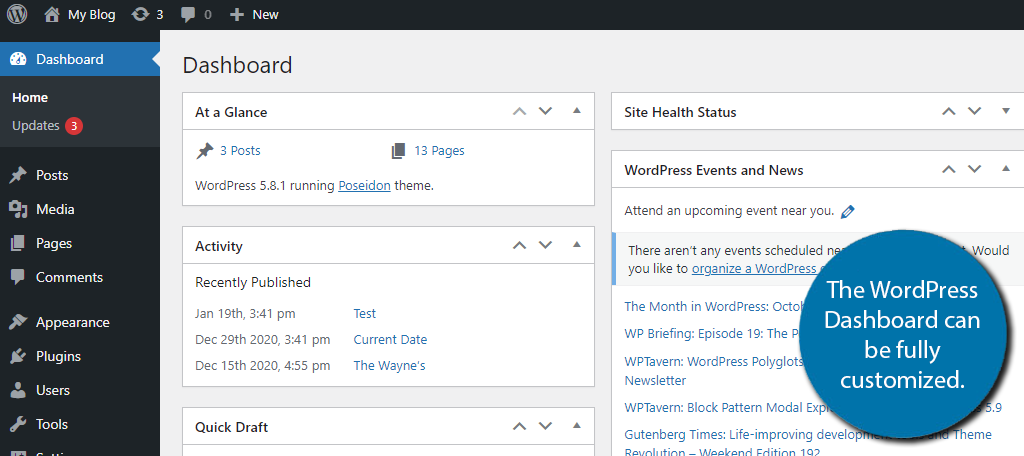Viewport: 1024px width, 456px height.
Task: Click the pencil edit location icon
Action: coord(848,212)
